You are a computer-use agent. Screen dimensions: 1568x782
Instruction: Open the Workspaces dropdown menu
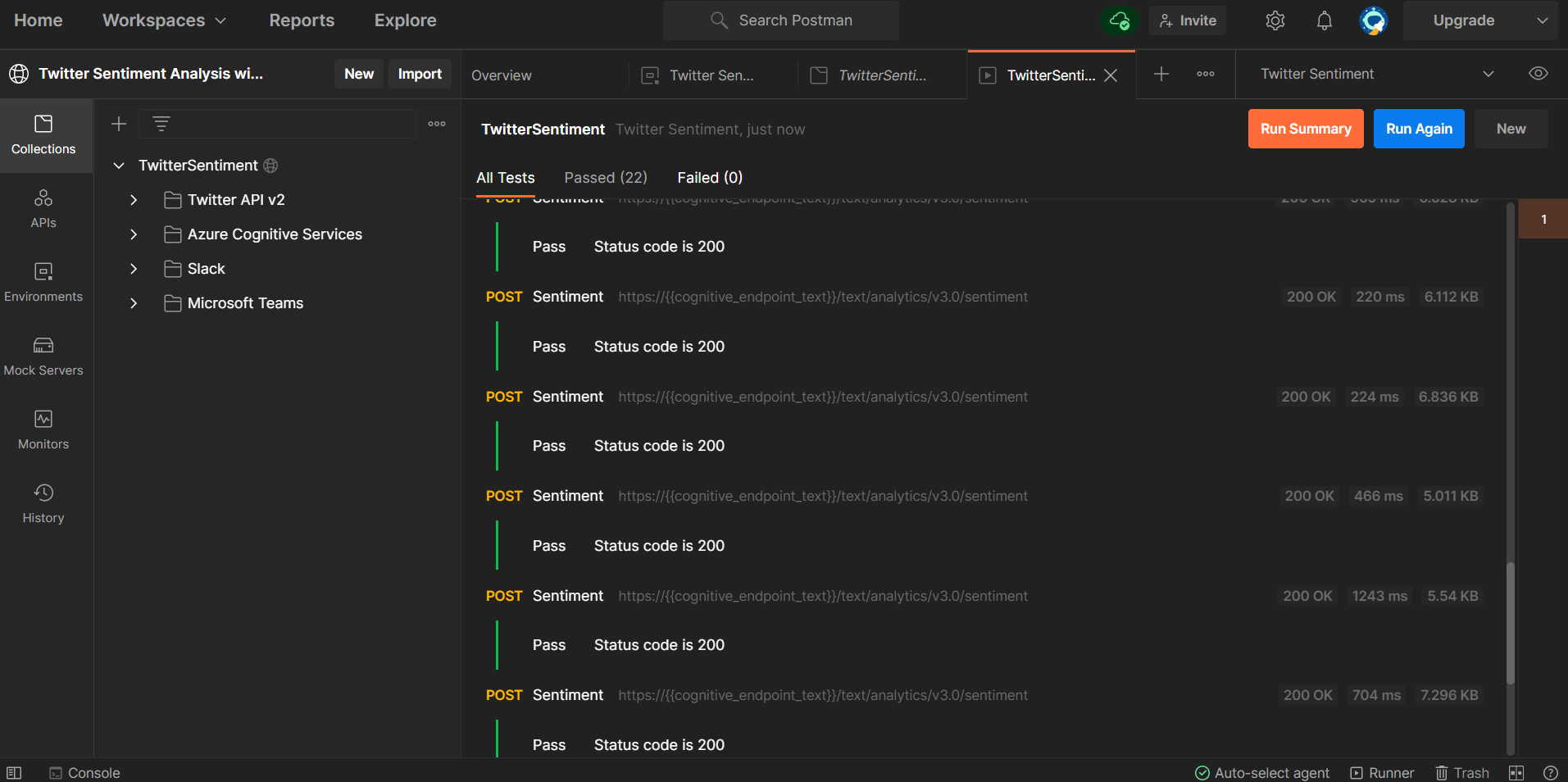click(x=164, y=20)
